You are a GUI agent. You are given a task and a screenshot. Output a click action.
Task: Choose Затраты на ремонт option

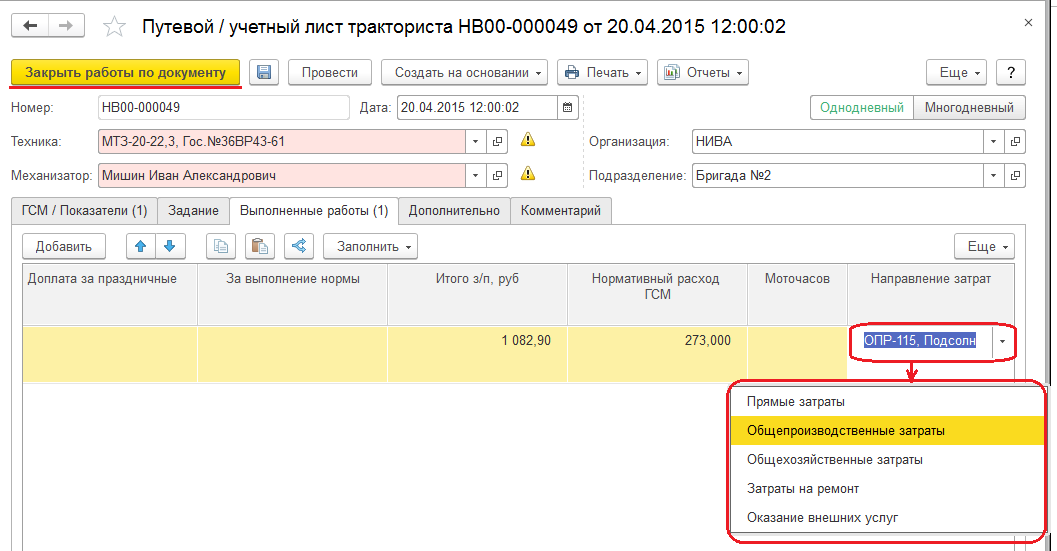point(887,488)
